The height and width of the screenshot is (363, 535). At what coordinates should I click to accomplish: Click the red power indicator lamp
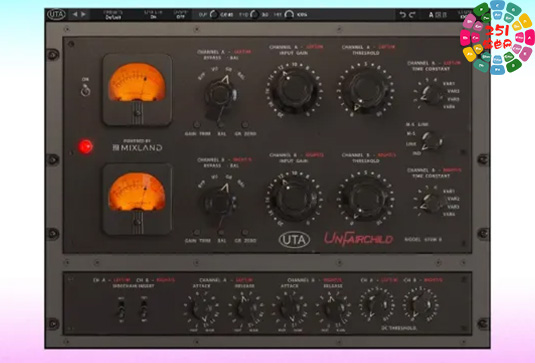tap(85, 146)
